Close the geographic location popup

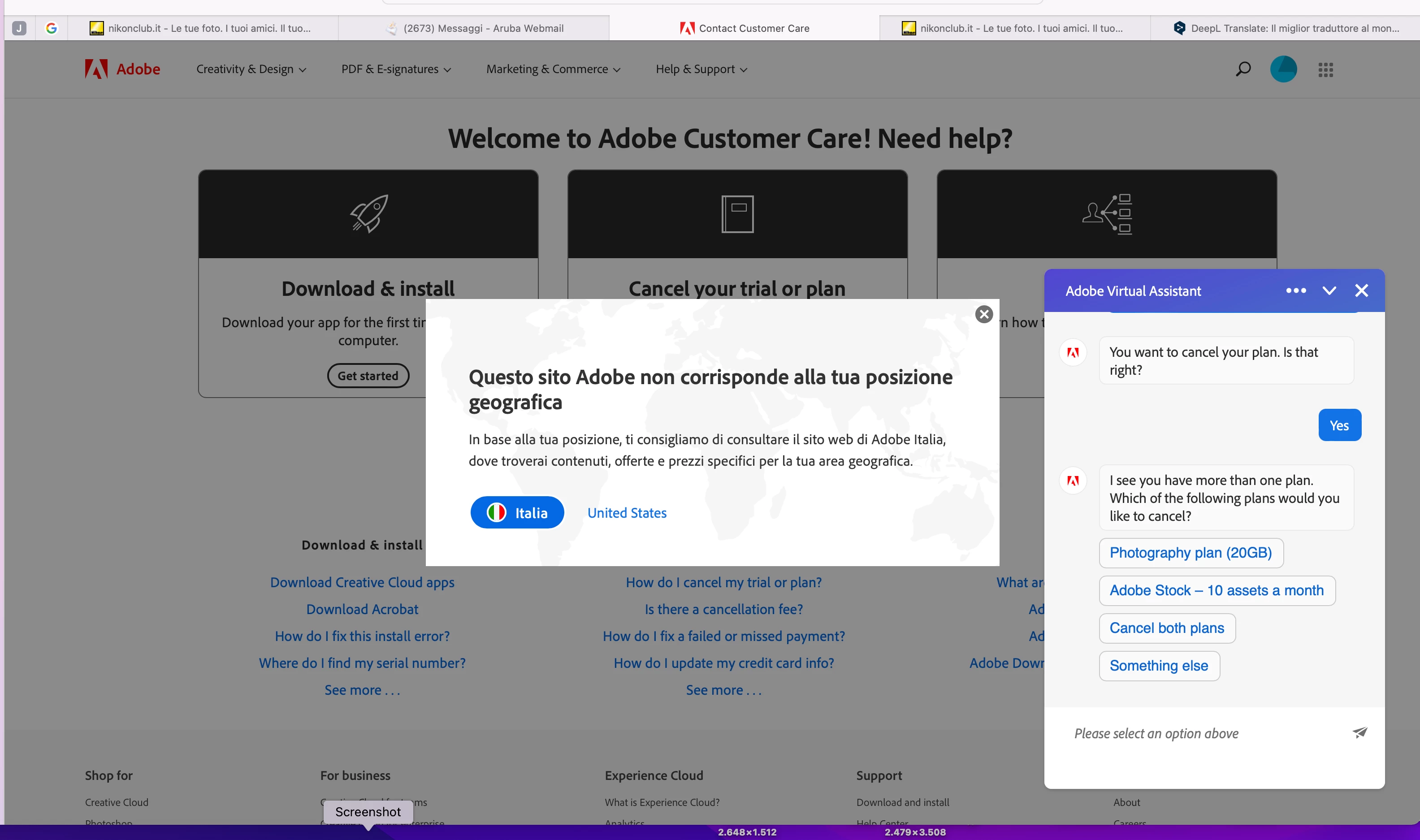coord(983,314)
